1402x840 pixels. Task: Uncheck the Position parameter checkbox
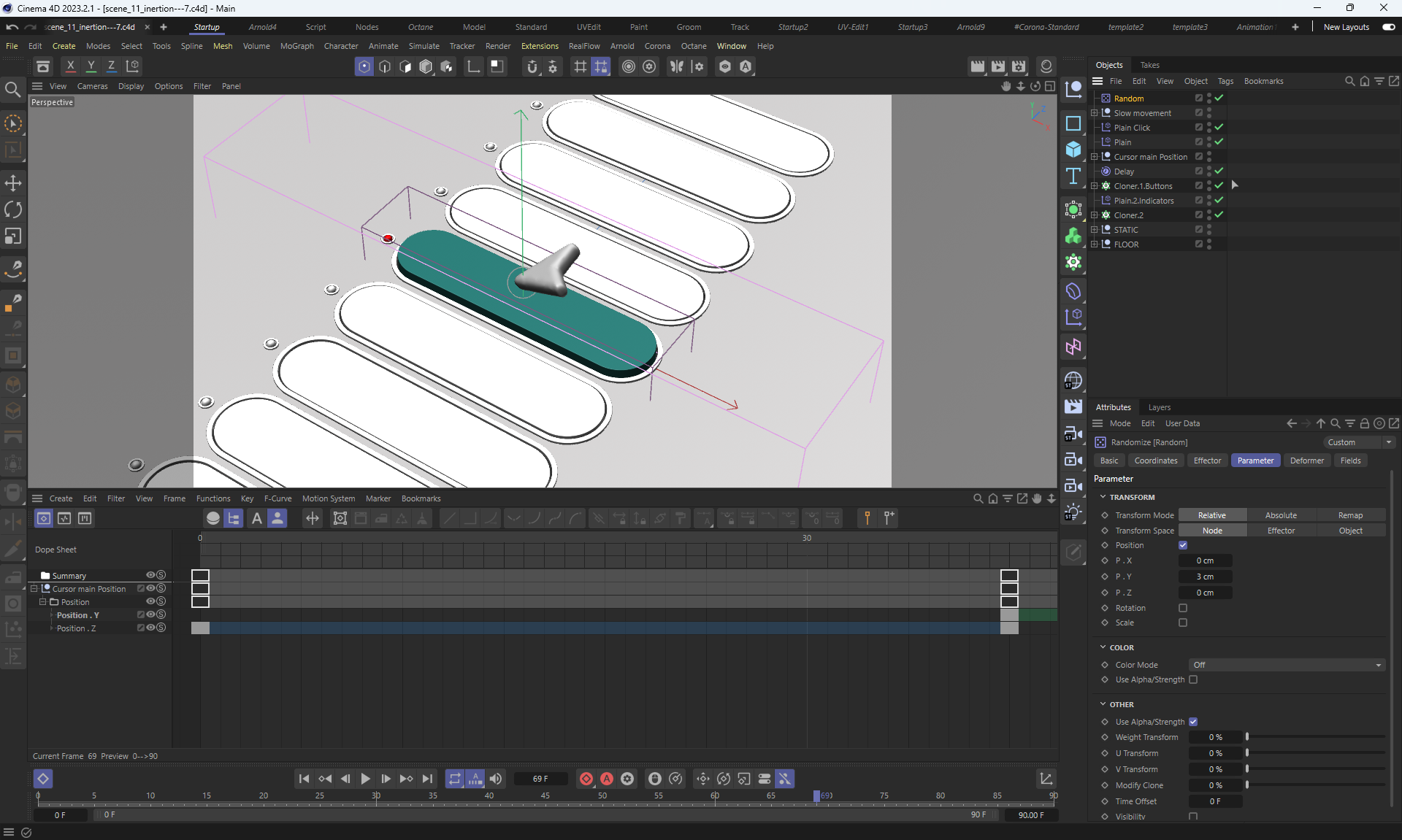pyautogui.click(x=1183, y=545)
